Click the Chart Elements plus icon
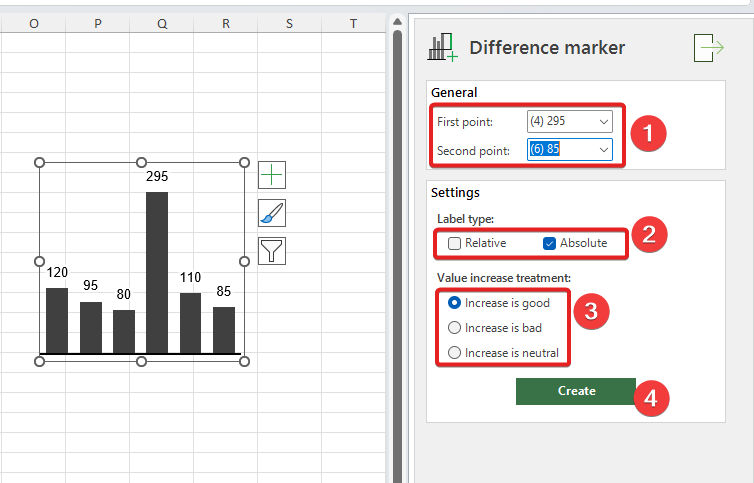This screenshot has width=754, height=483. pos(272,175)
